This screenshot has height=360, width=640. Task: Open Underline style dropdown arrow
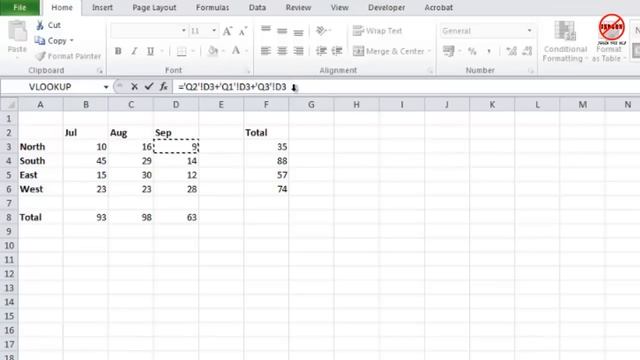pos(162,51)
